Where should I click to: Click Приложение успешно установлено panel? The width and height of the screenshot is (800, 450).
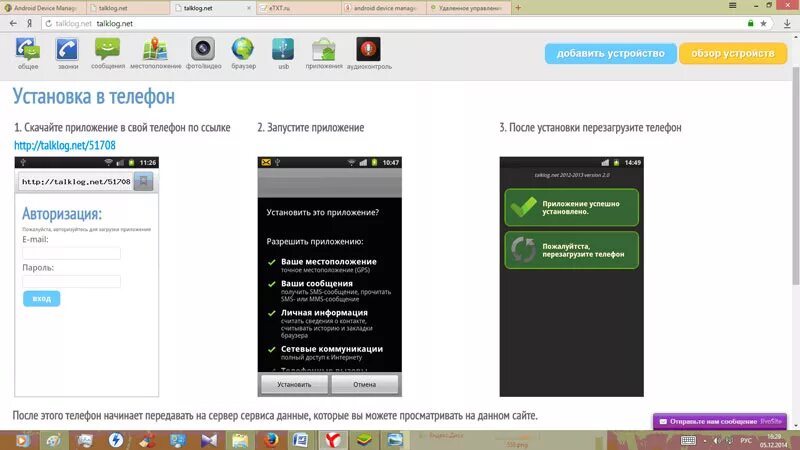point(571,207)
